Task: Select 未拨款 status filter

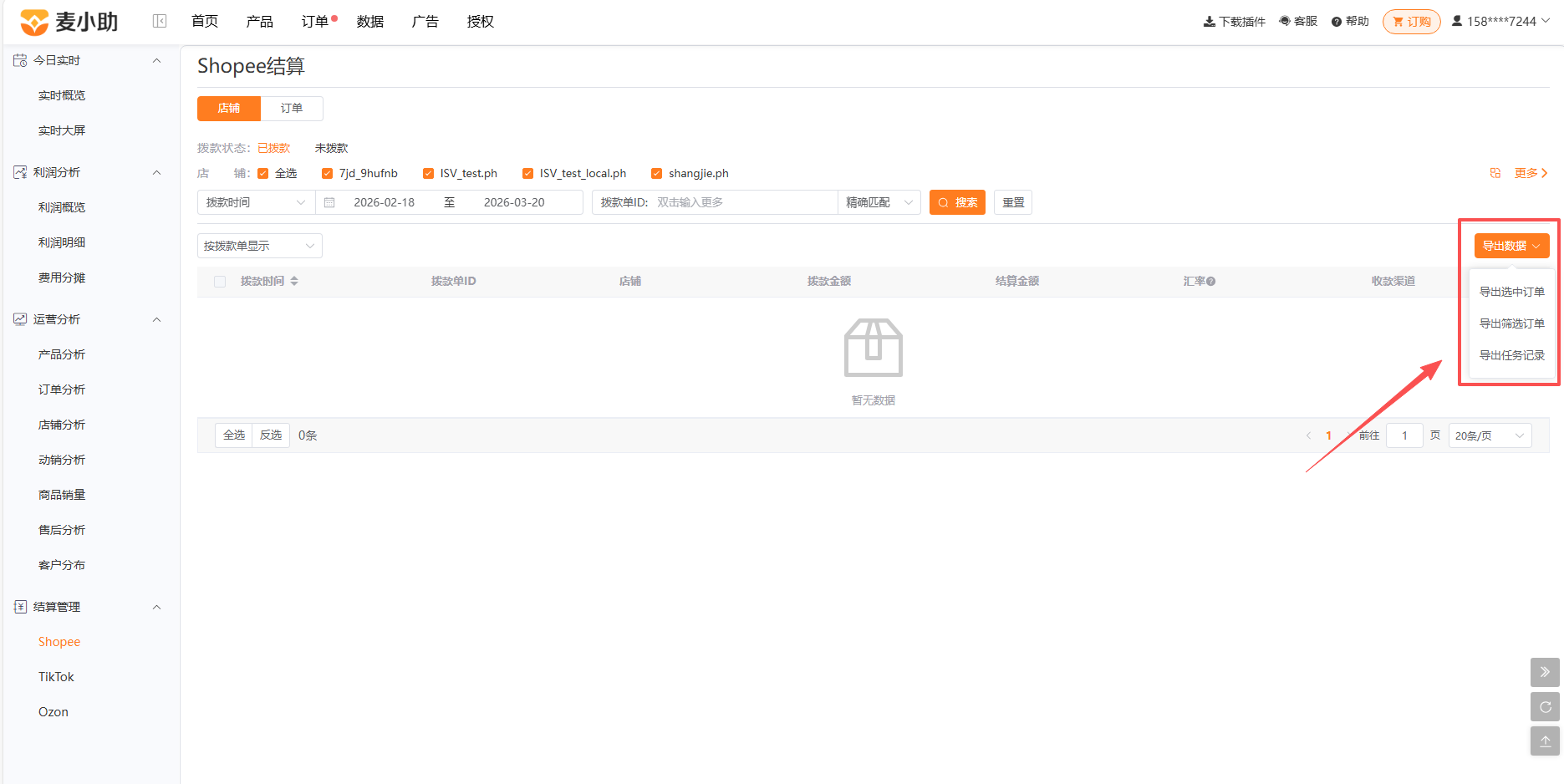Action: click(331, 148)
